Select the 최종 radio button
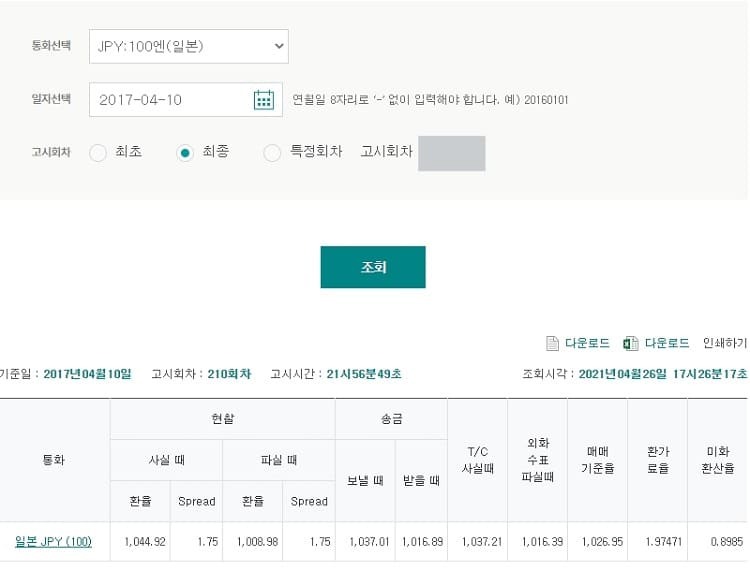The height and width of the screenshot is (571, 750). tap(185, 153)
